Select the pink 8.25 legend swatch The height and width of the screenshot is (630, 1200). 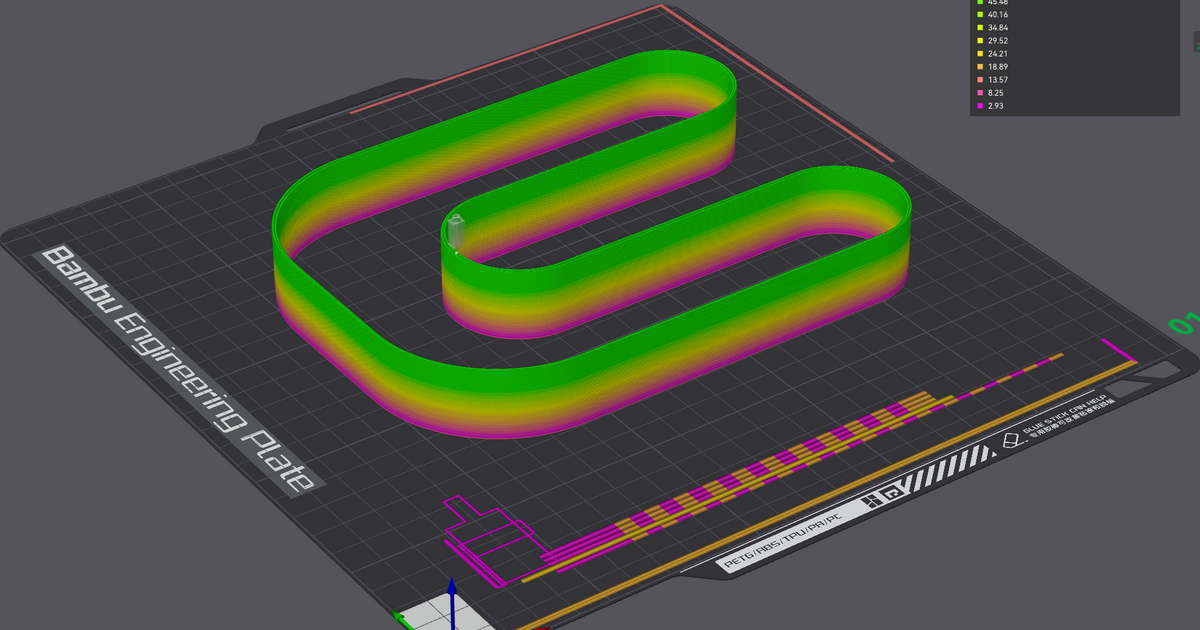click(978, 92)
